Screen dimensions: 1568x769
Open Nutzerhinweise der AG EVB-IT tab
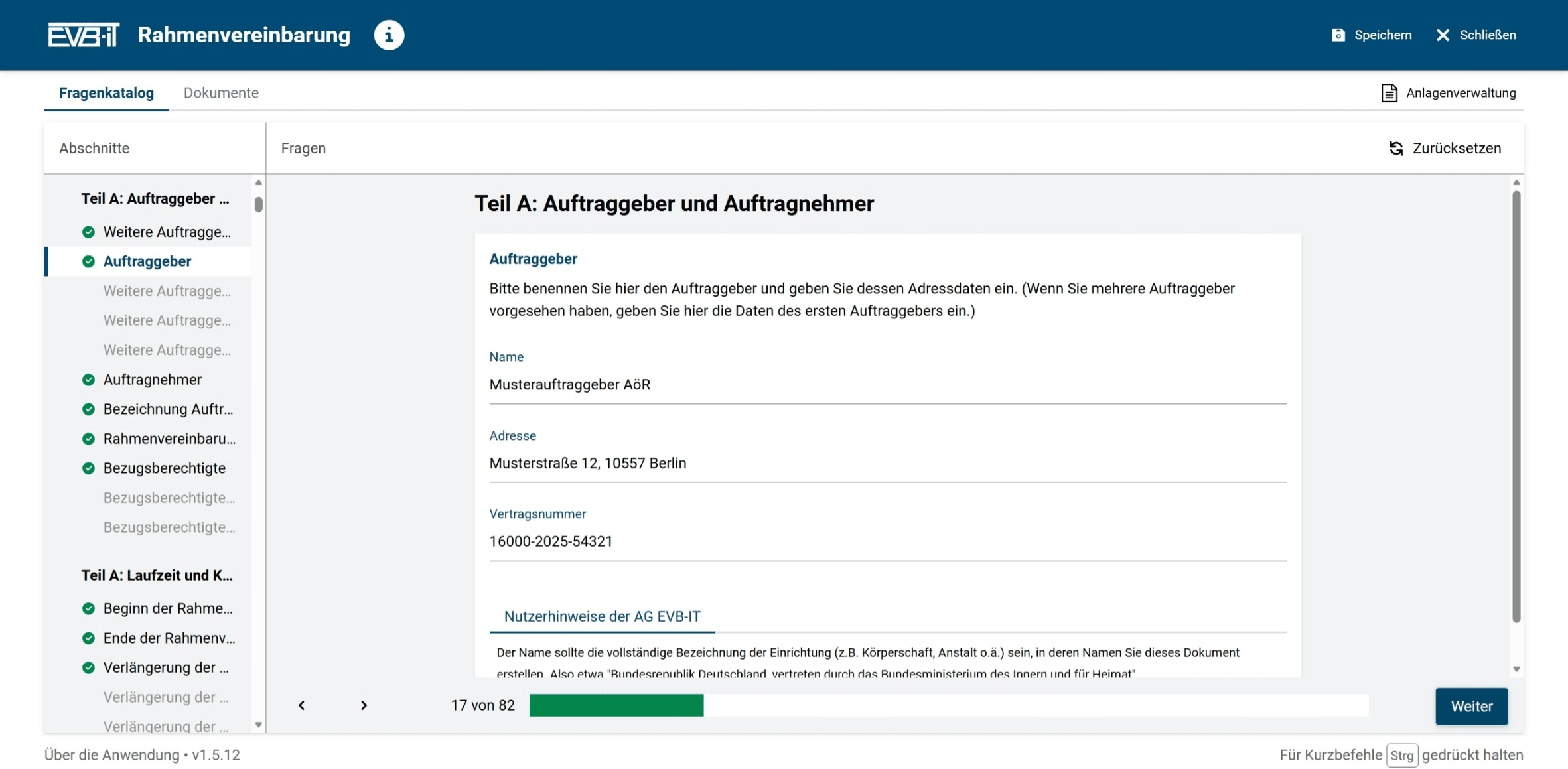pyautogui.click(x=602, y=616)
